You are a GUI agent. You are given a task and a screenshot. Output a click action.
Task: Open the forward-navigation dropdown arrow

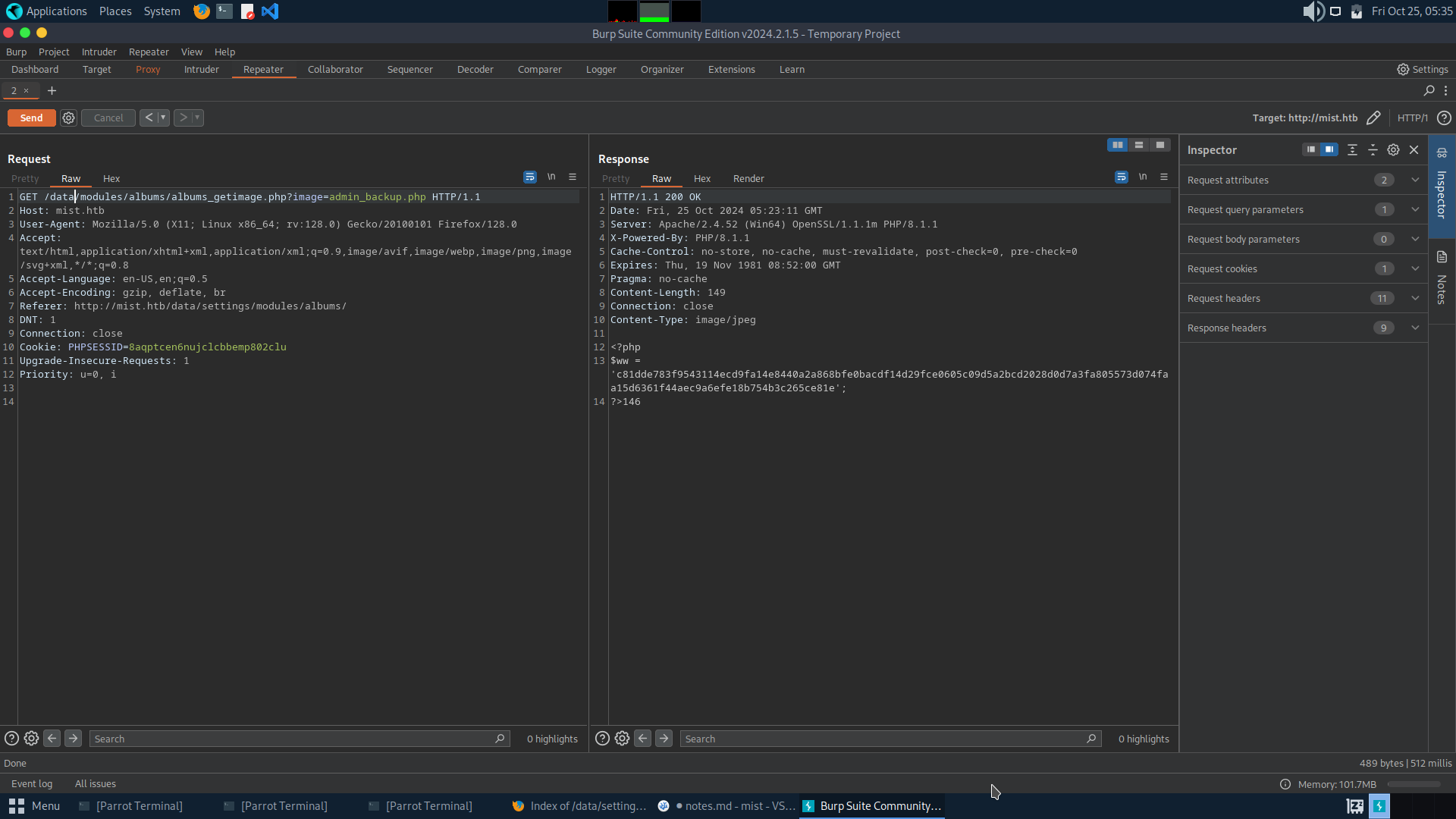198,118
